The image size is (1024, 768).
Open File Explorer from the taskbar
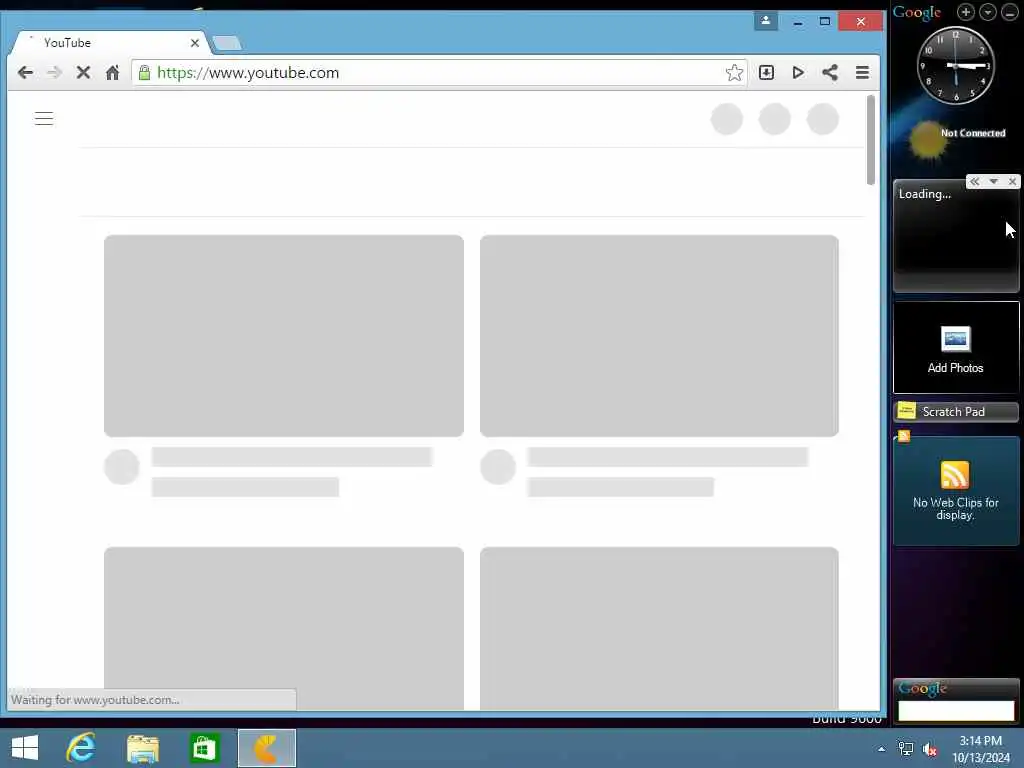click(142, 748)
